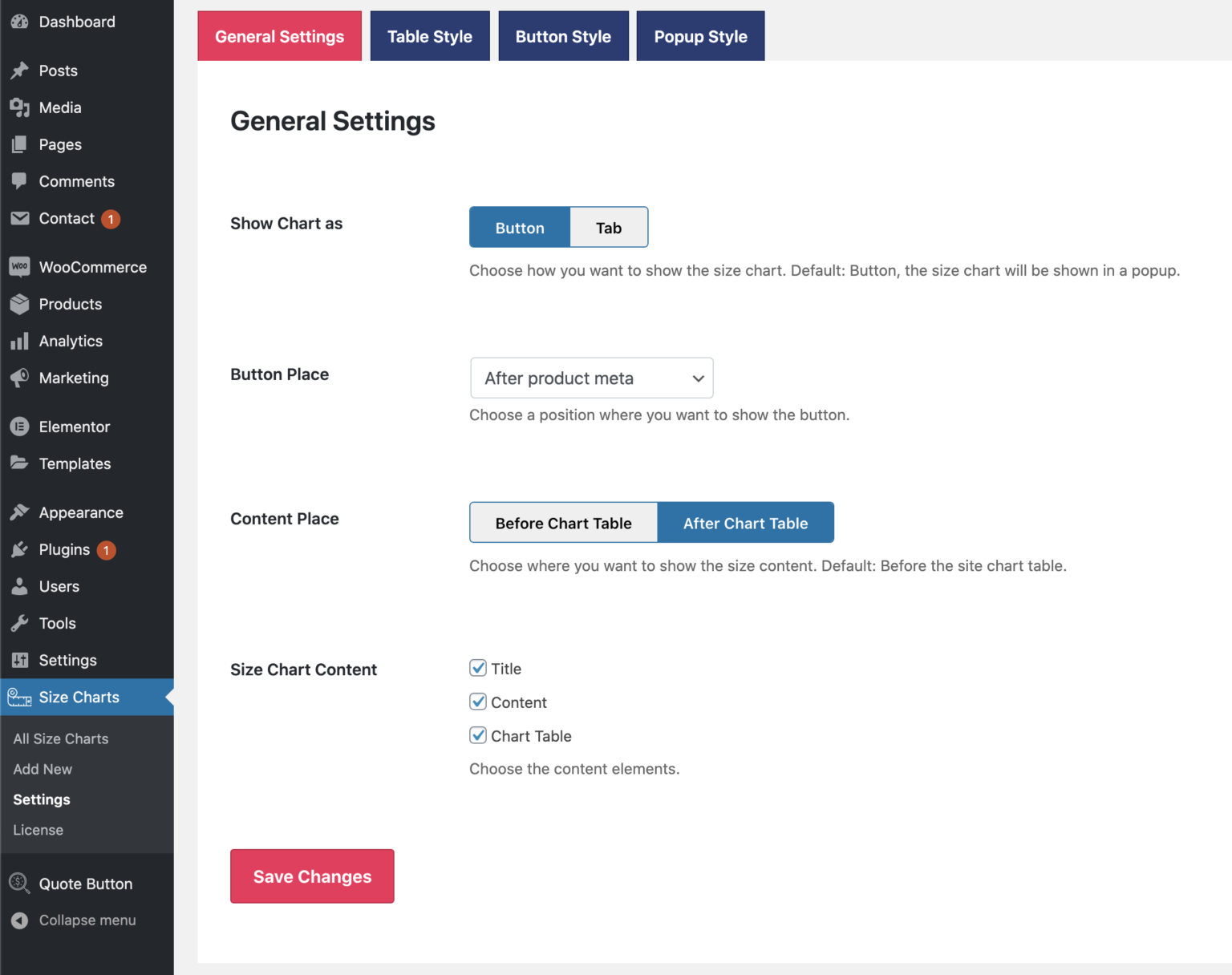Image resolution: width=1232 pixels, height=975 pixels.
Task: Open the Button Place dropdown
Action: (591, 378)
